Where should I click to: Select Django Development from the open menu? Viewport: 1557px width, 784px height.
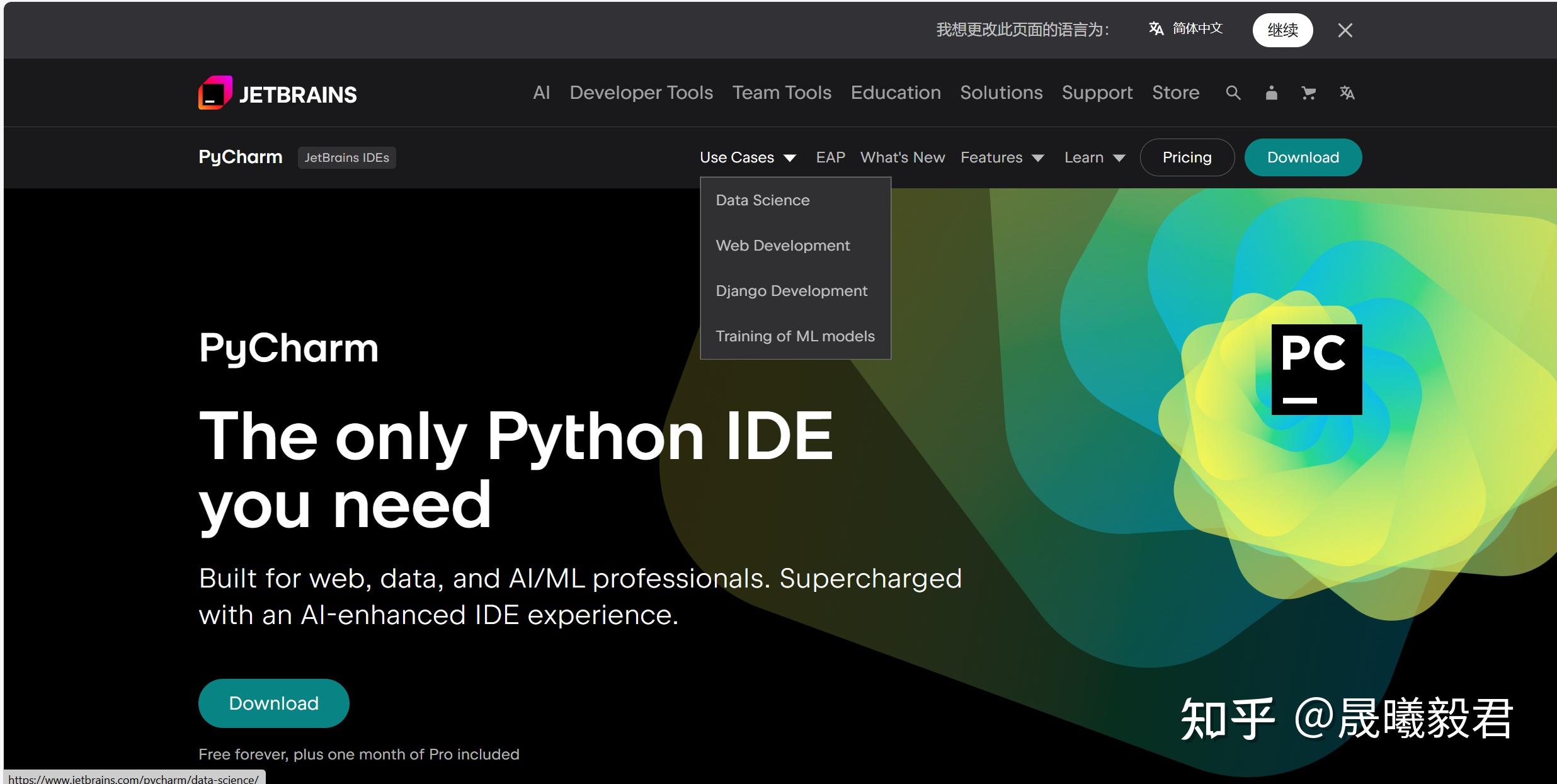point(791,290)
